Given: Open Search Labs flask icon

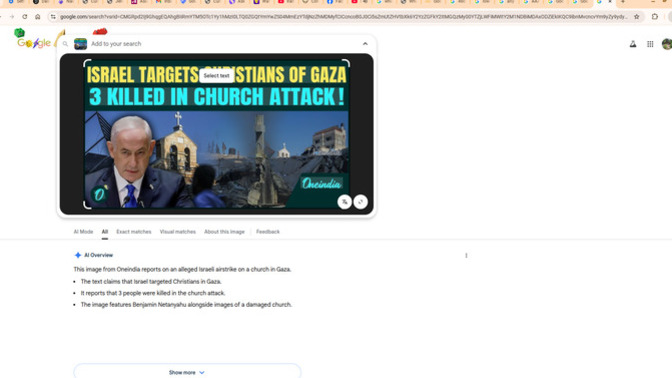Looking at the screenshot, I should coord(633,44).
